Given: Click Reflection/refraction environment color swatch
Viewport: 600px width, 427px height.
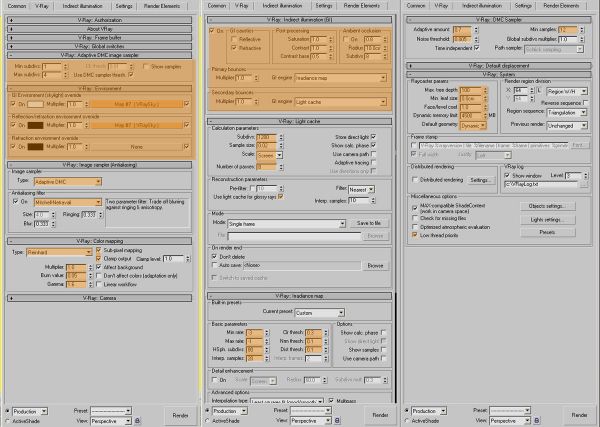Looking at the screenshot, I should 35,125.
